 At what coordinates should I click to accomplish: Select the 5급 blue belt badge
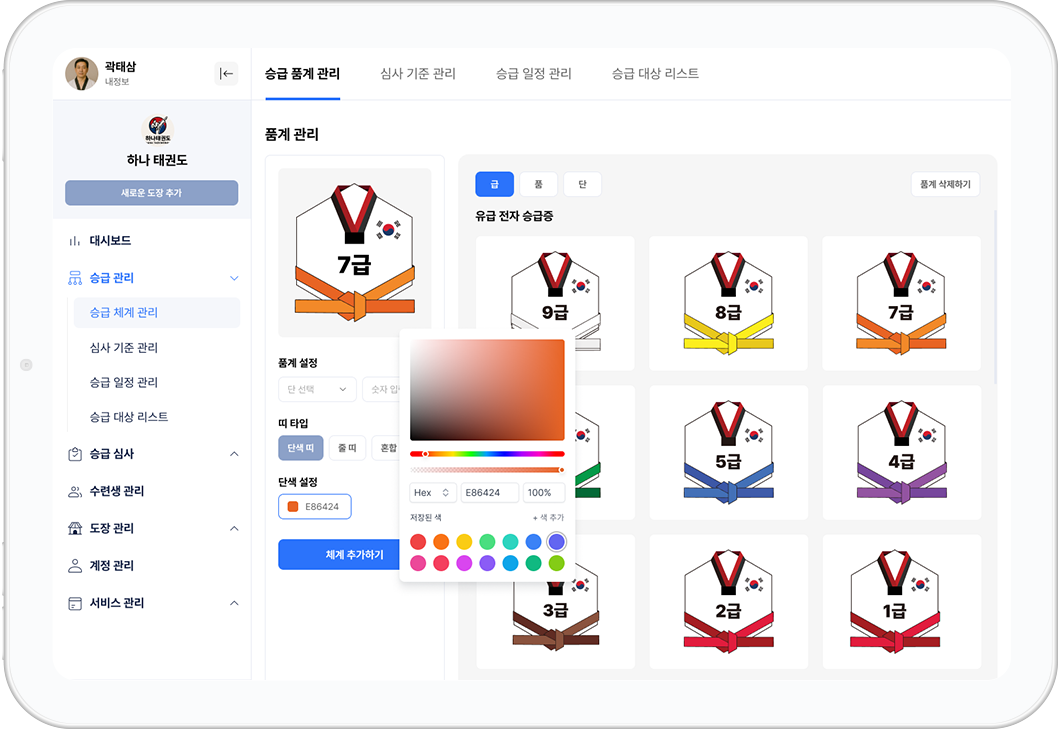pos(728,452)
